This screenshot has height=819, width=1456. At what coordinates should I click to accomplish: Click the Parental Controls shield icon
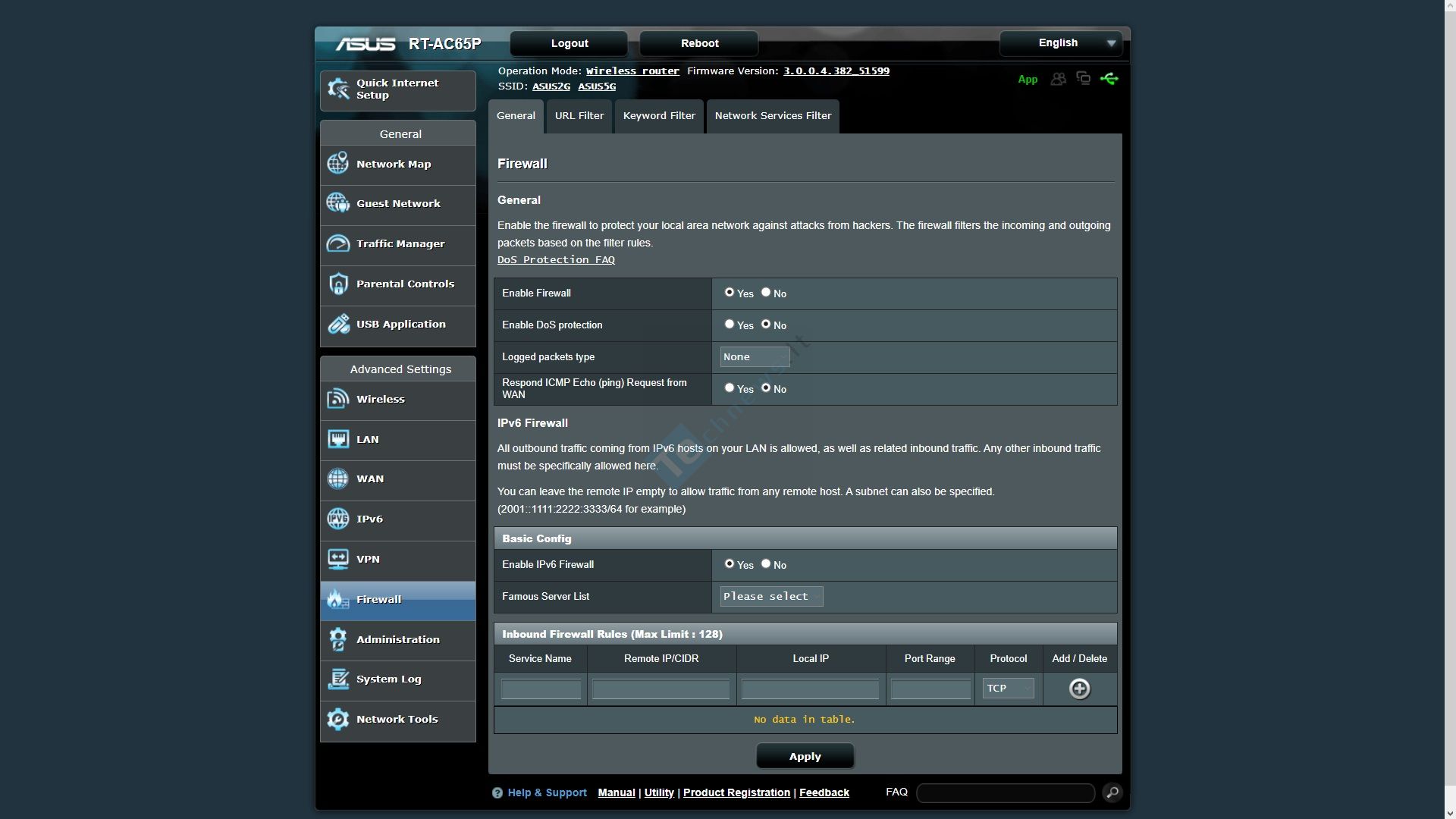338,284
